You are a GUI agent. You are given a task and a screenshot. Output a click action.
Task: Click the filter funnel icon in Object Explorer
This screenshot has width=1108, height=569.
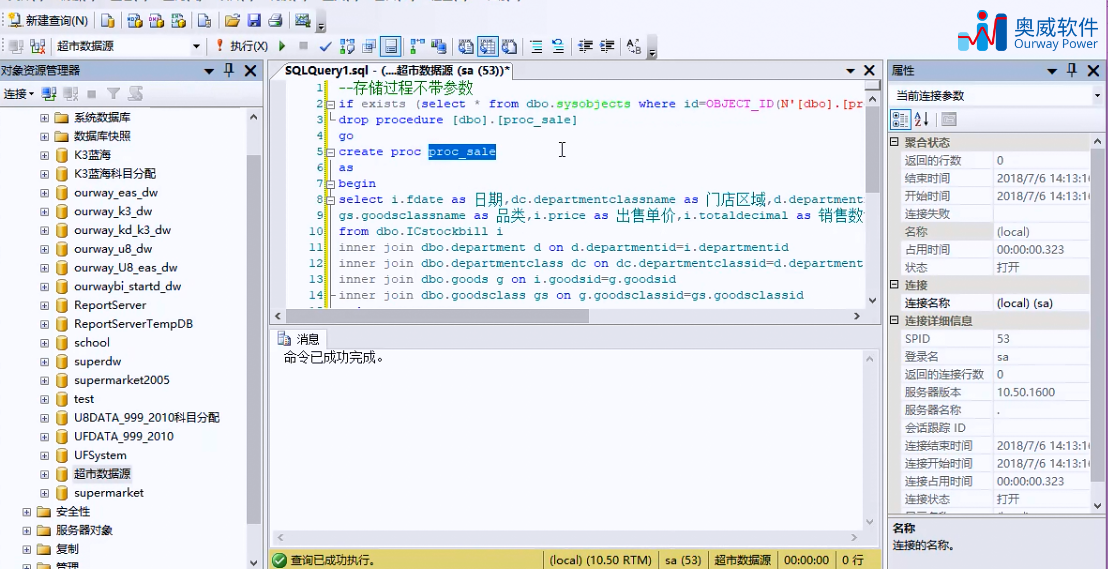coord(113,94)
